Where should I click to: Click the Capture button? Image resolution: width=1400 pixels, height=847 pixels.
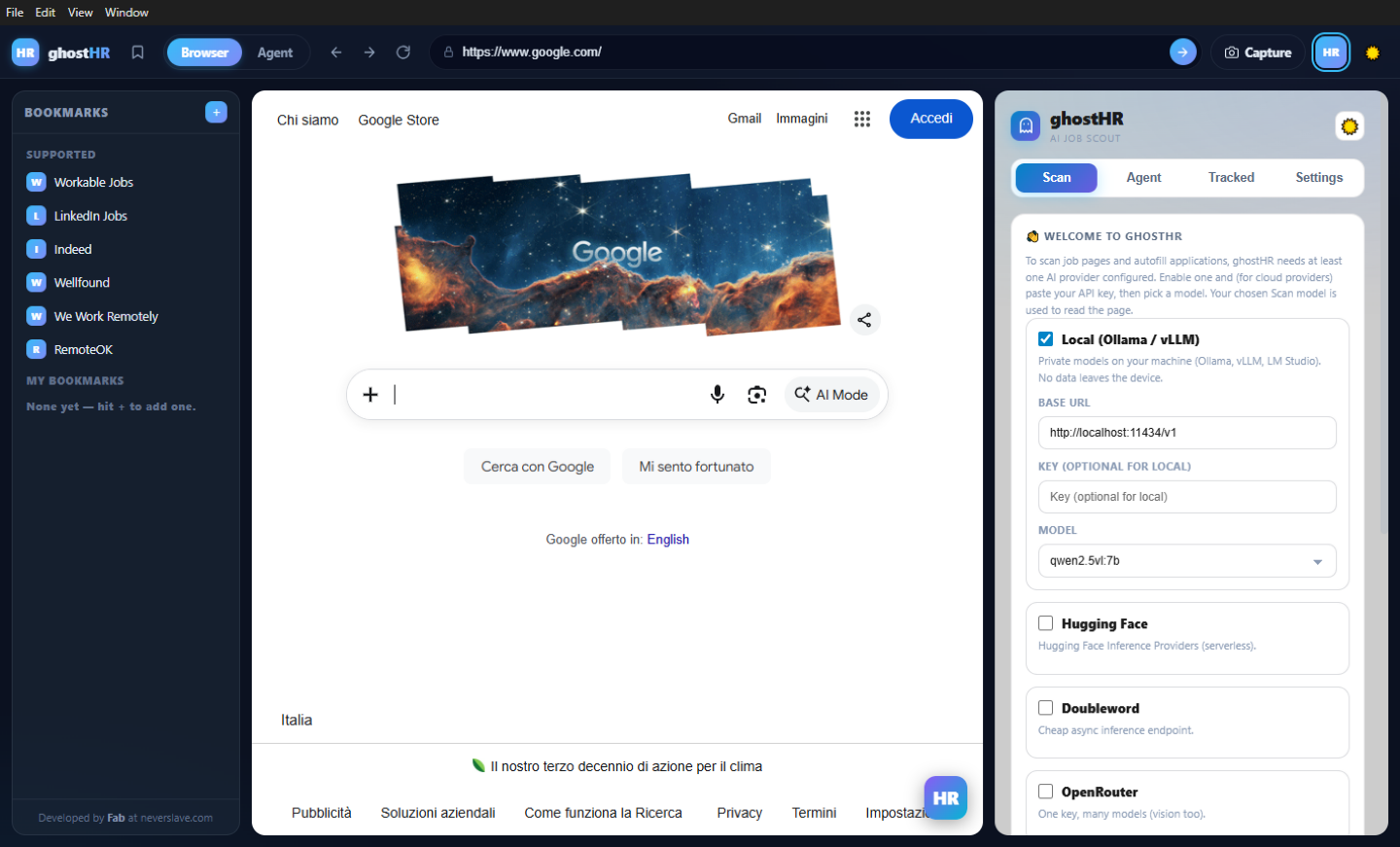(1258, 53)
